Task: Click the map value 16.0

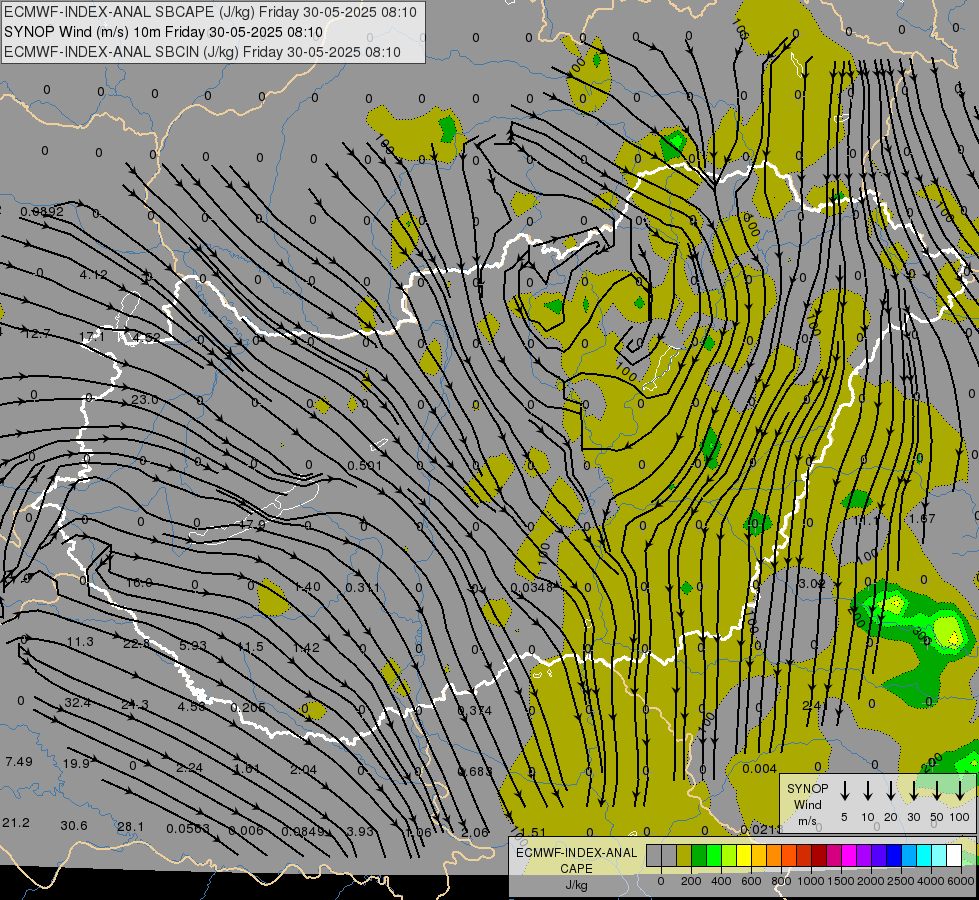Action: click(139, 582)
